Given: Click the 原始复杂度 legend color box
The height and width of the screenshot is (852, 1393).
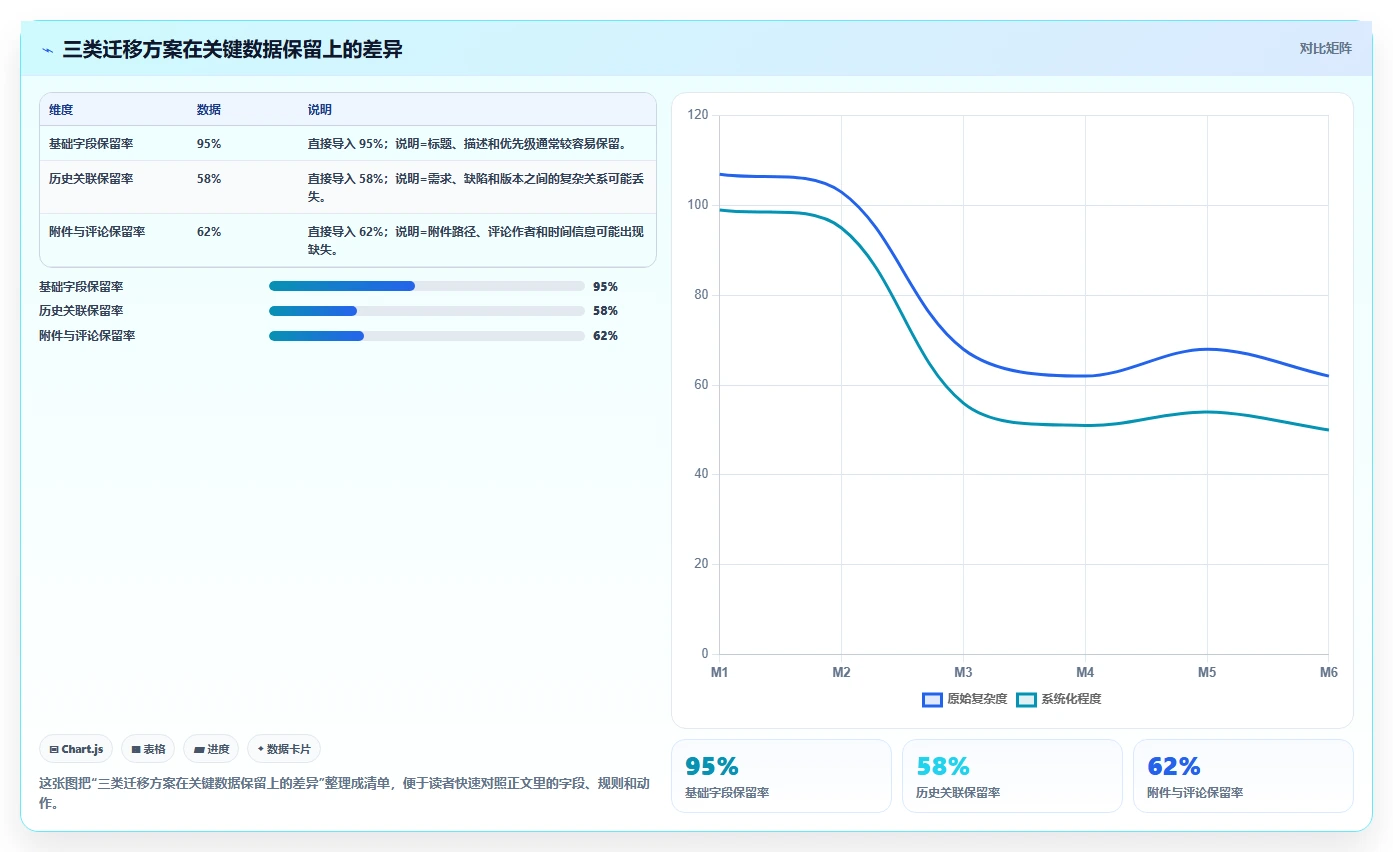Looking at the screenshot, I should (933, 699).
